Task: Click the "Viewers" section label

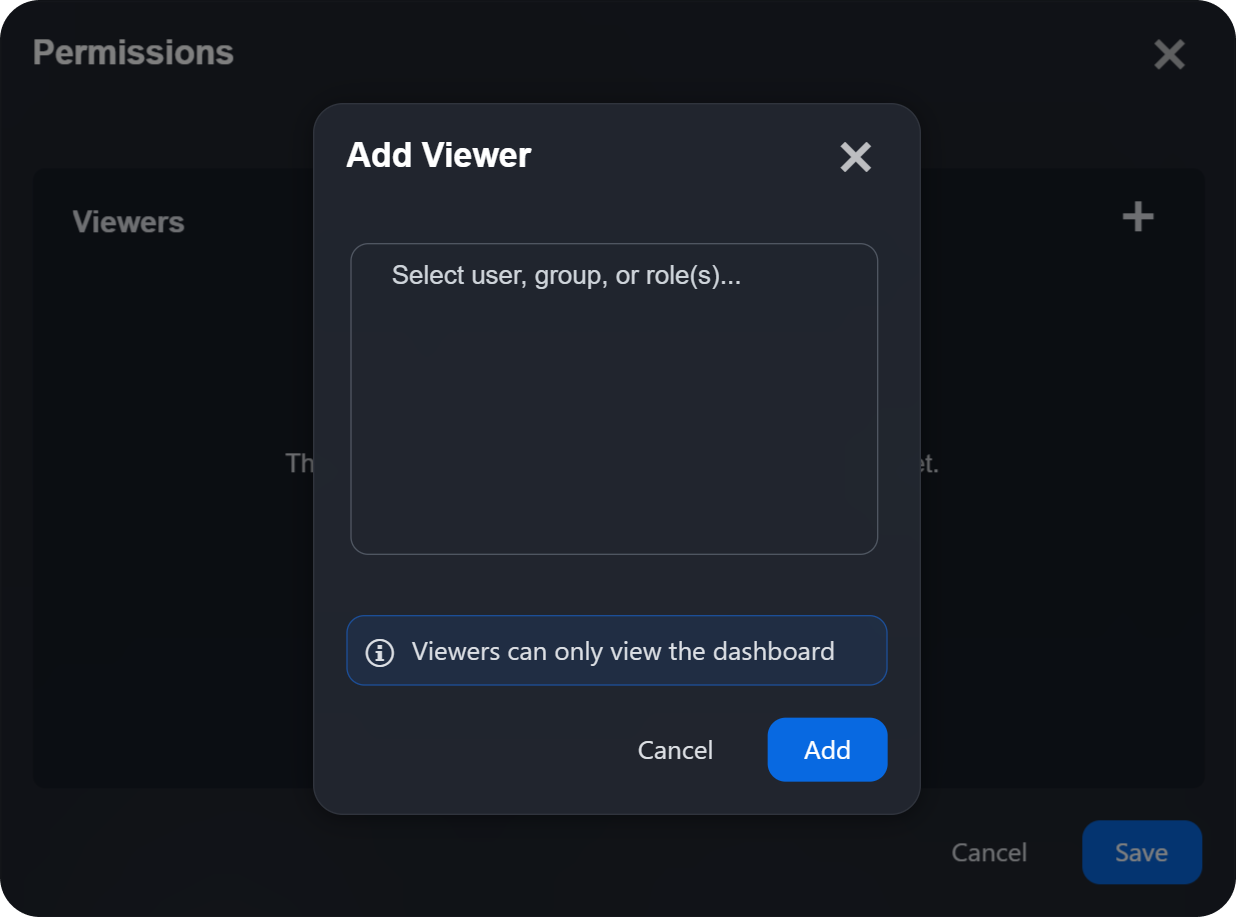Action: 128,221
